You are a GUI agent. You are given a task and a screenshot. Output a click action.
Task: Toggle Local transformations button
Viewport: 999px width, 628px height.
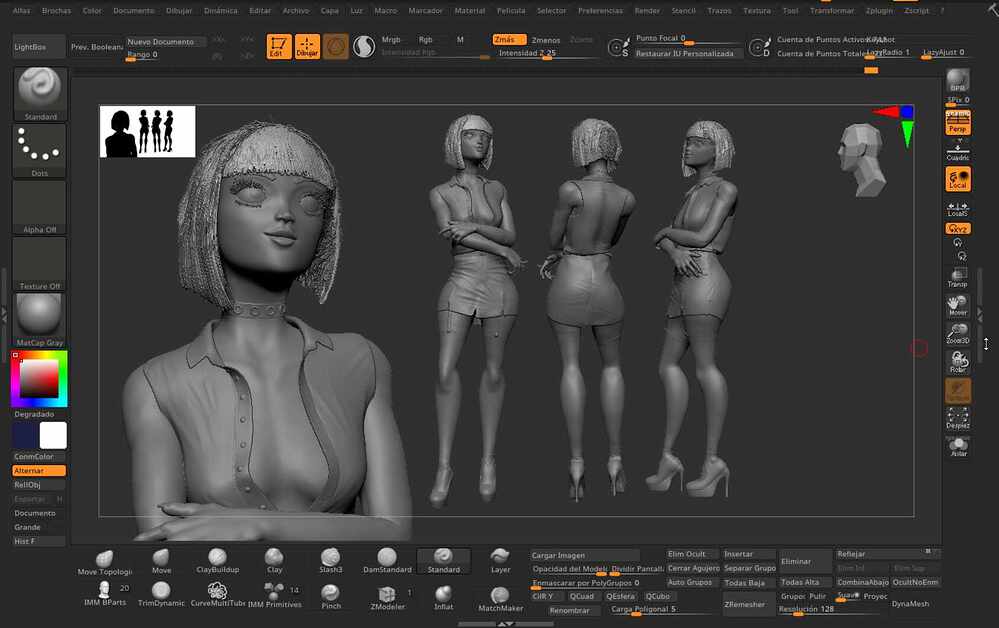tap(958, 179)
